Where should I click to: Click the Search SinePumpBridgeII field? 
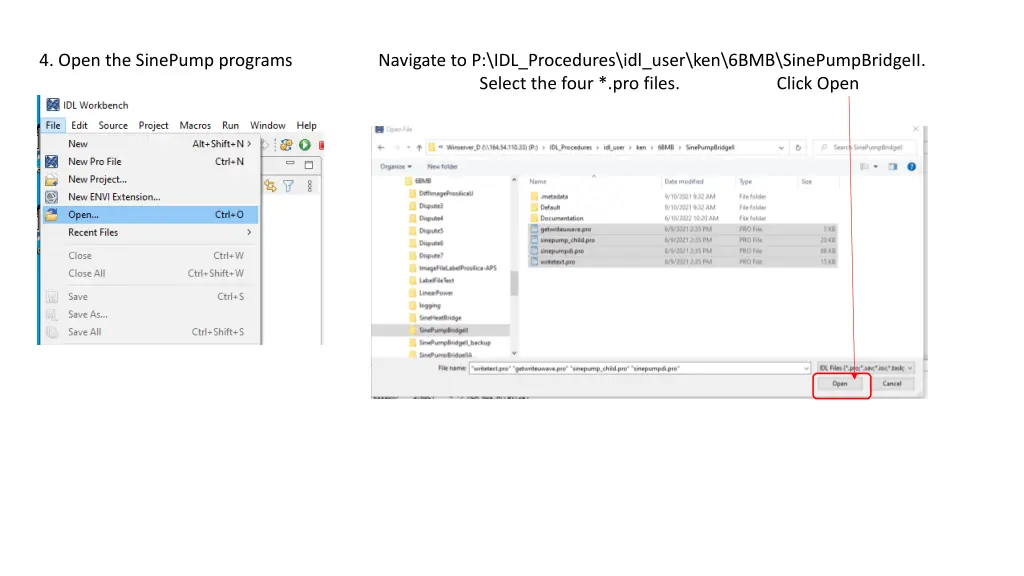pyautogui.click(x=865, y=148)
